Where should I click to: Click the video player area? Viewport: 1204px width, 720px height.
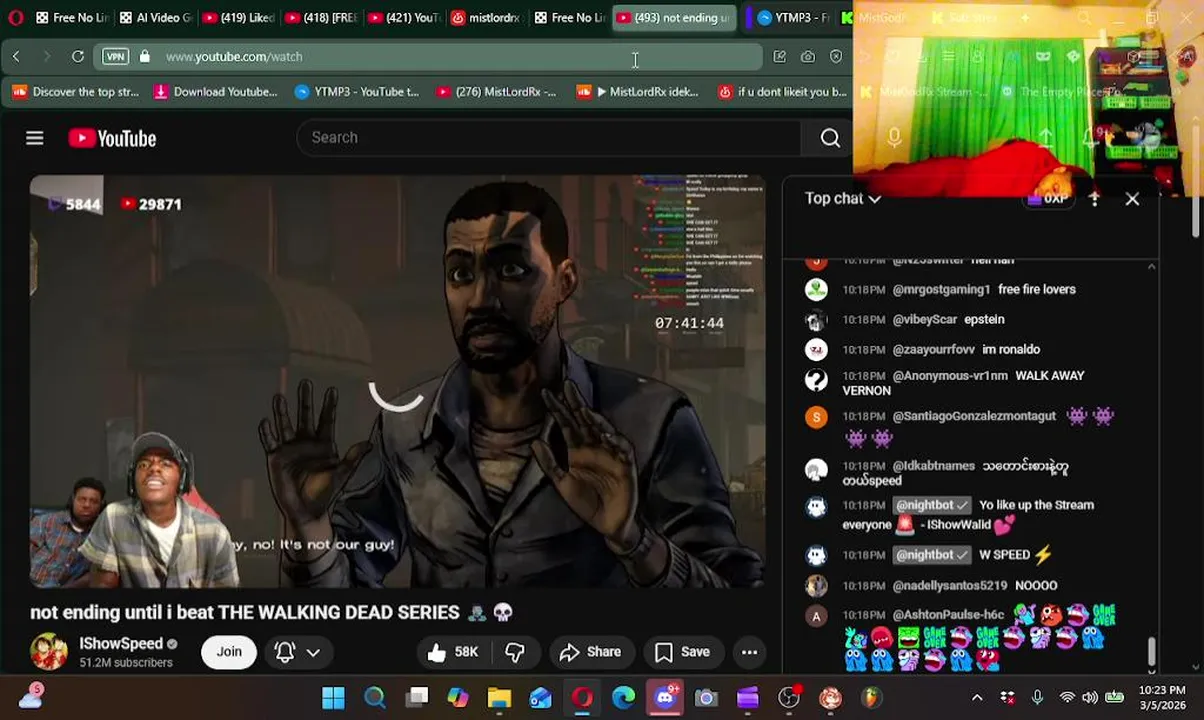[397, 382]
